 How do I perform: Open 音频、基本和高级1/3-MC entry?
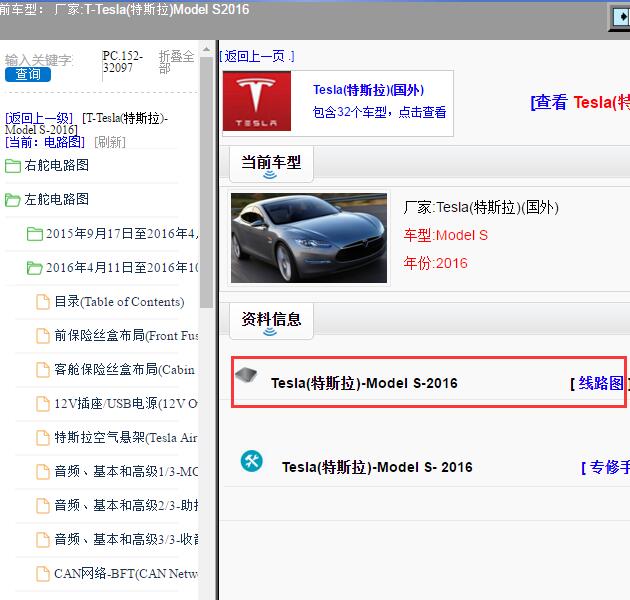click(126, 471)
